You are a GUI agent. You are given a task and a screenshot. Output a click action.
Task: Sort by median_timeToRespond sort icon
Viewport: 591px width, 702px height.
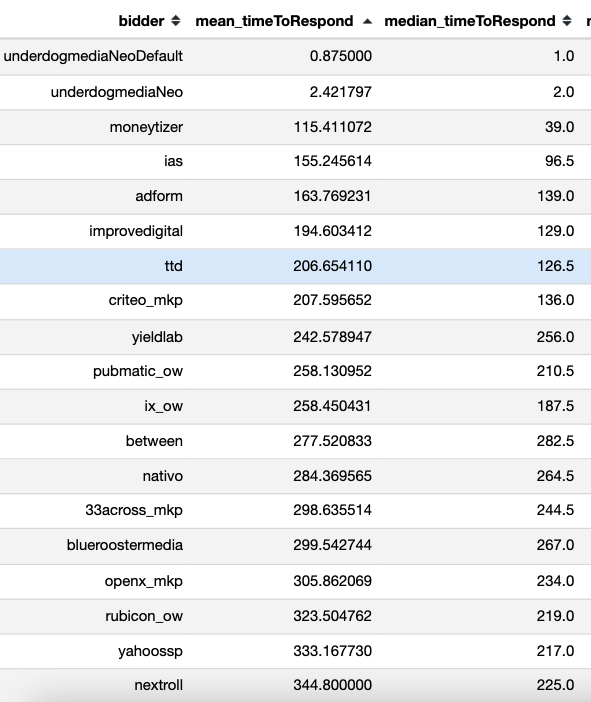567,21
